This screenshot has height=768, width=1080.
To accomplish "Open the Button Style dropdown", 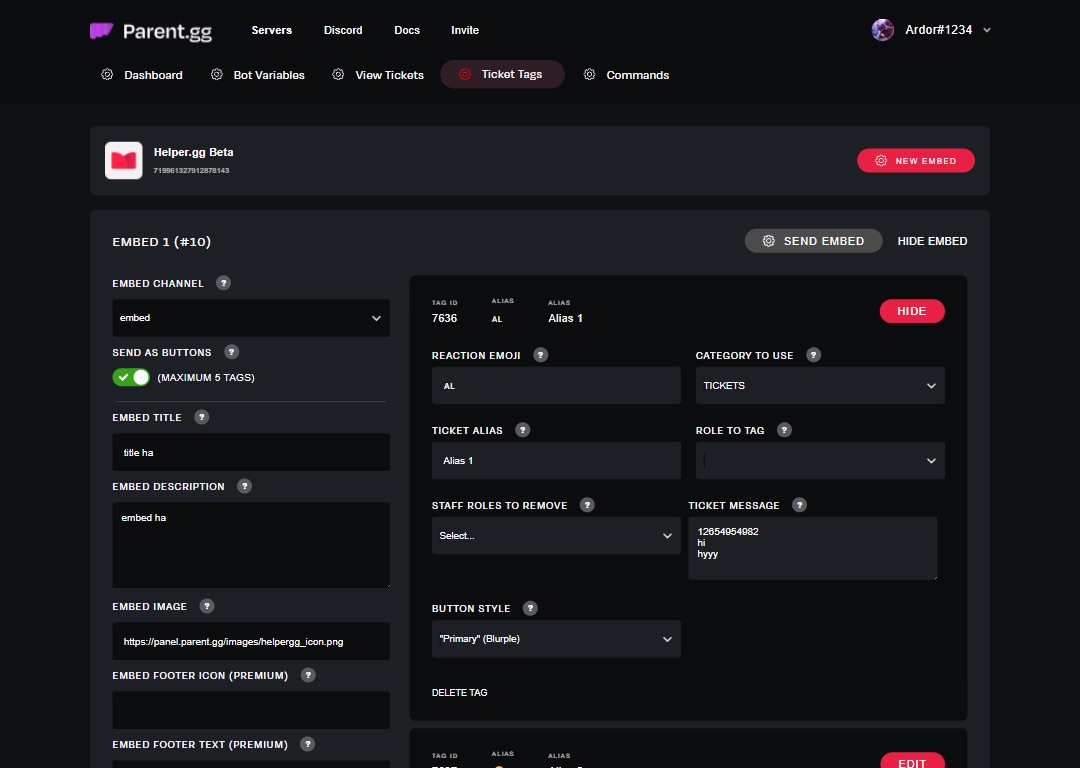I will point(556,639).
